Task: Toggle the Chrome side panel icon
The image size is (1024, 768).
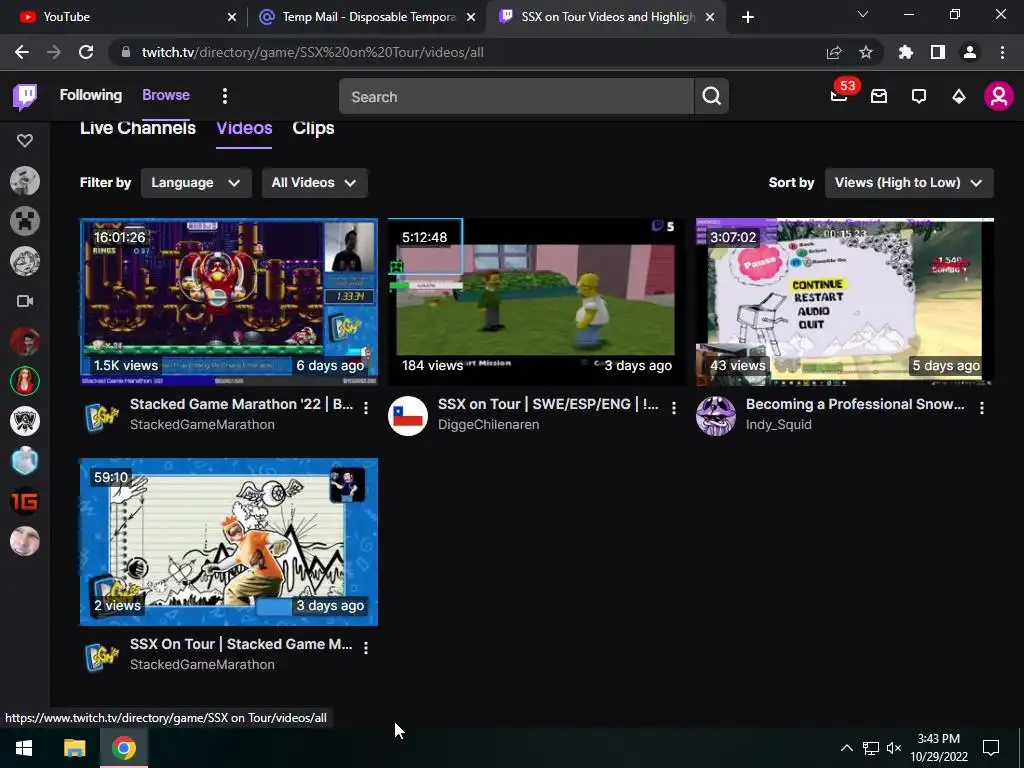Action: (x=938, y=52)
